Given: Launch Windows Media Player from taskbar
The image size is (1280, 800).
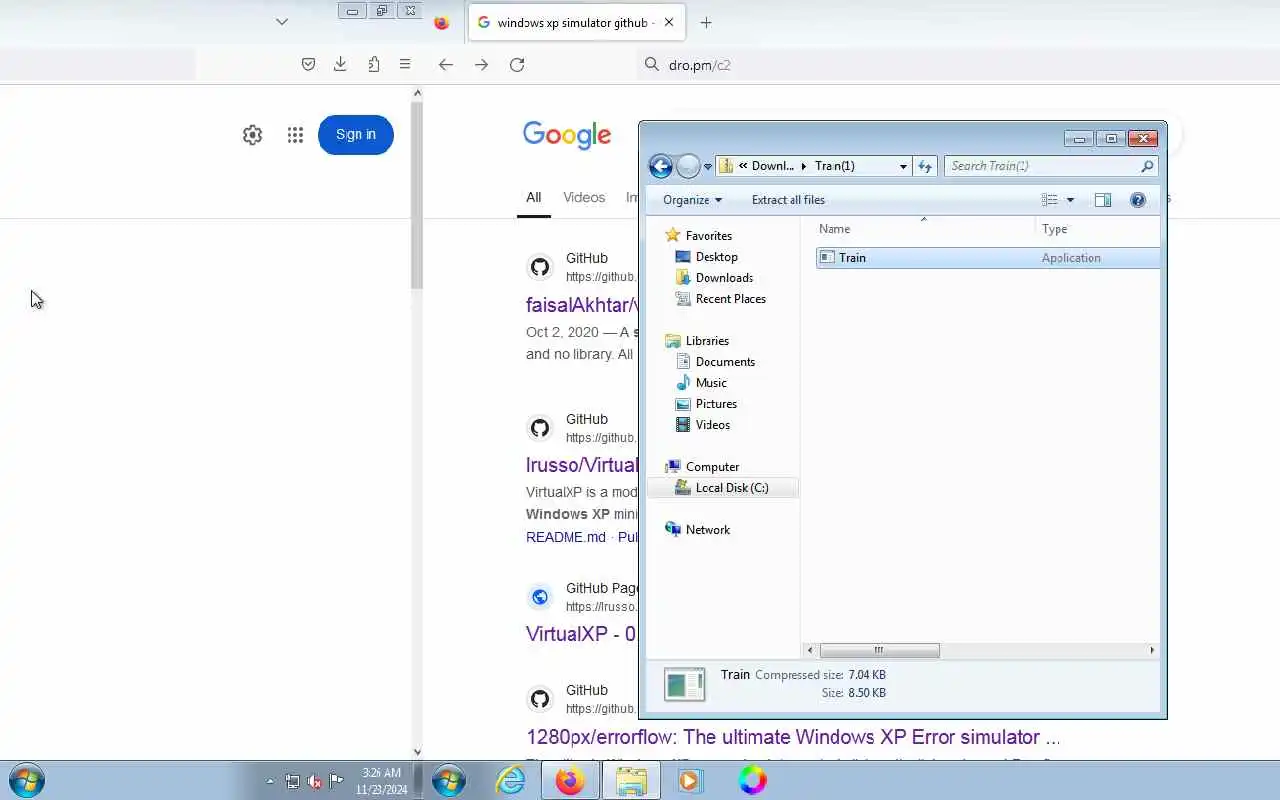Looking at the screenshot, I should (690, 780).
